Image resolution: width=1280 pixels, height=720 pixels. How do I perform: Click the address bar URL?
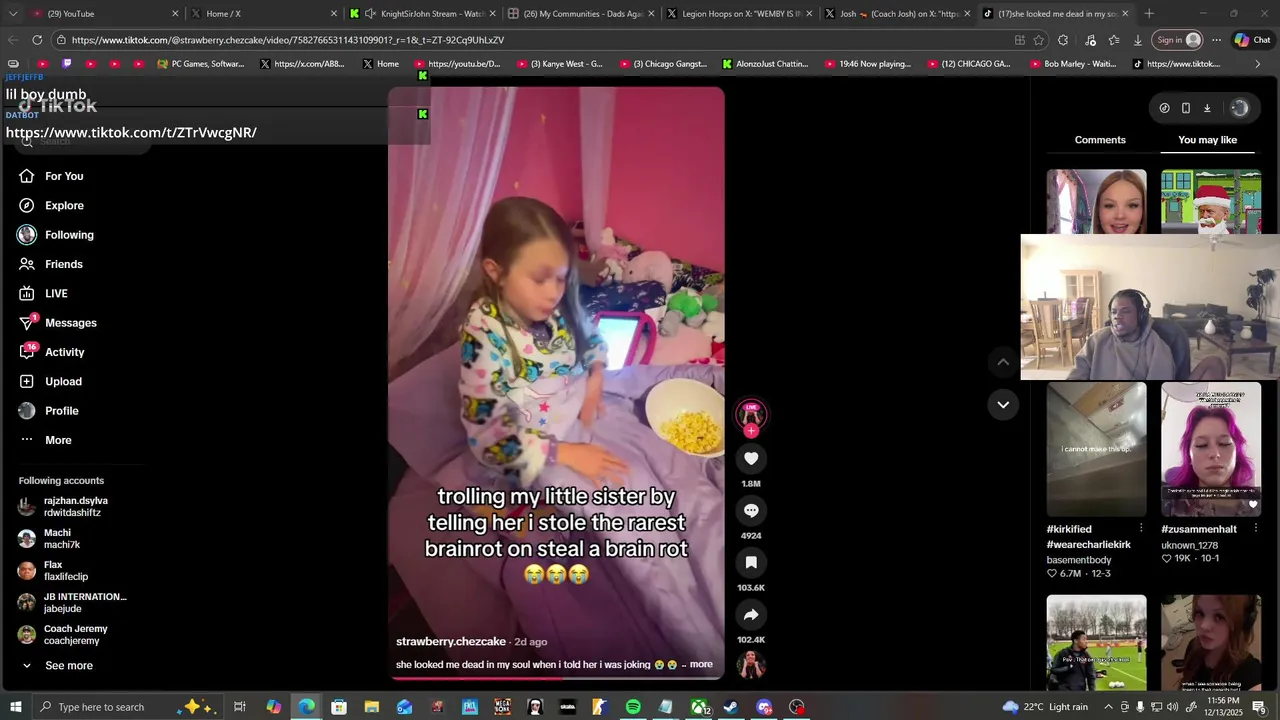287,40
